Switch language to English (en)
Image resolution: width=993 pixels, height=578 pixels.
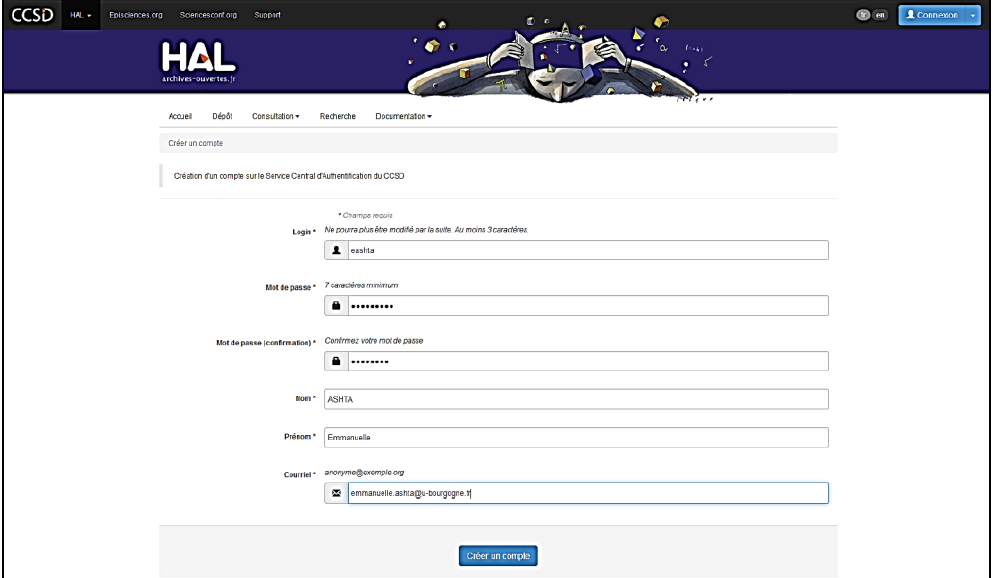pos(880,15)
